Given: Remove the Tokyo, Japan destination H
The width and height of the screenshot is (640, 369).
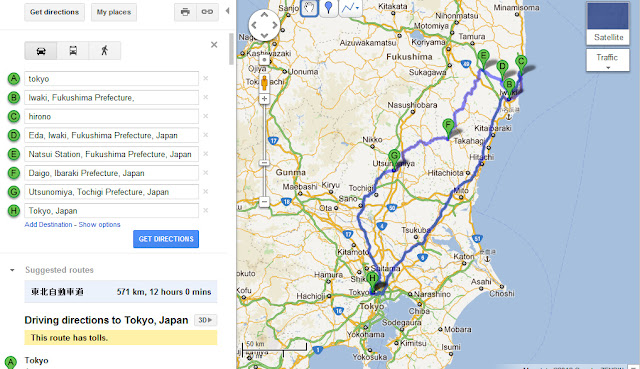Looking at the screenshot, I should [x=206, y=210].
